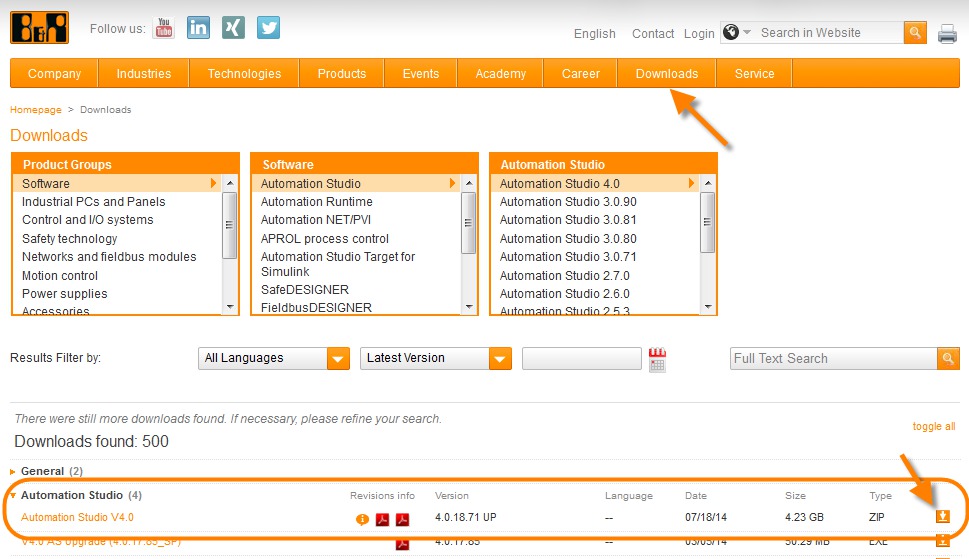Open the Products menu tab
Image resolution: width=969 pixels, height=559 pixels.
pyautogui.click(x=341, y=73)
